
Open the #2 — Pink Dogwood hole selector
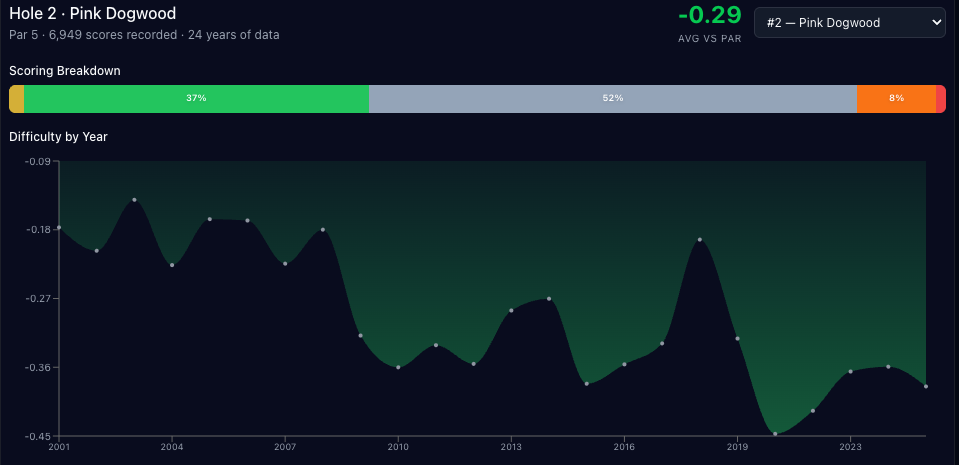point(848,22)
